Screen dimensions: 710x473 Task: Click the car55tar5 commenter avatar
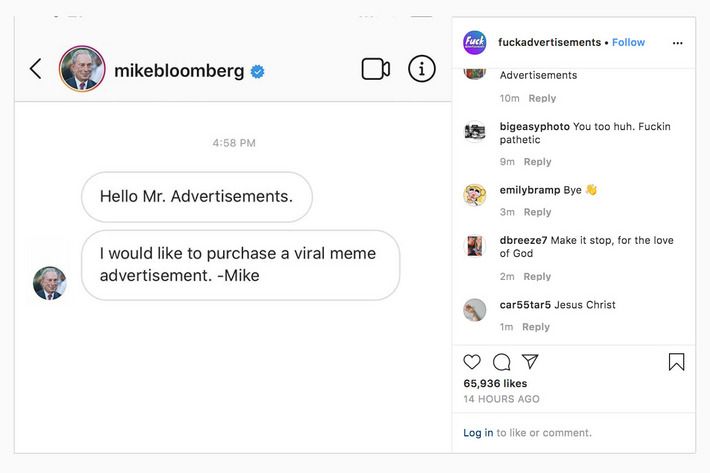click(x=475, y=310)
